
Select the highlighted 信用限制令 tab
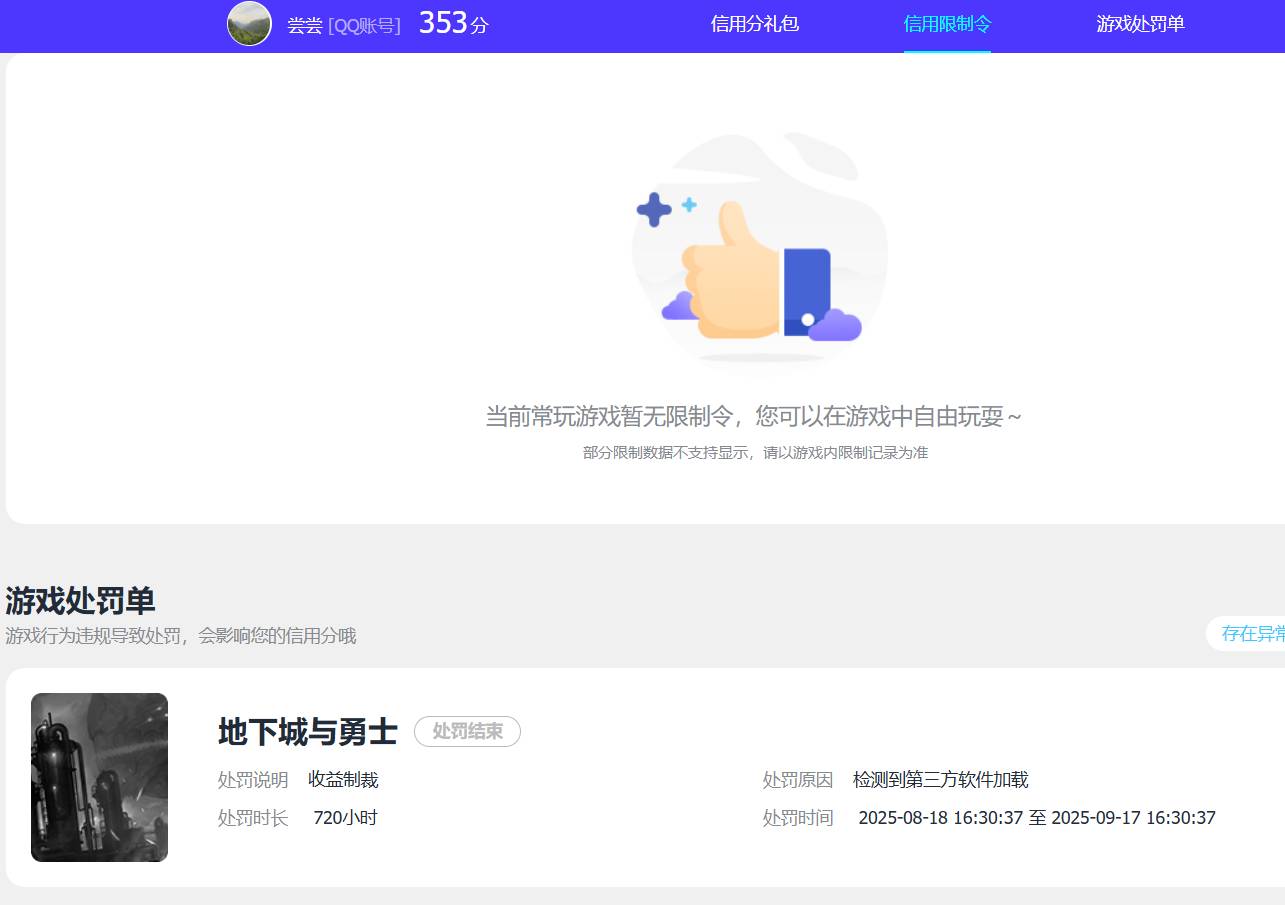tap(947, 25)
